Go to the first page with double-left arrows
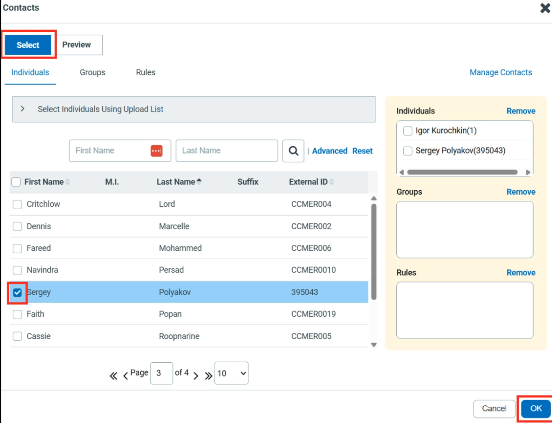 click(x=113, y=376)
